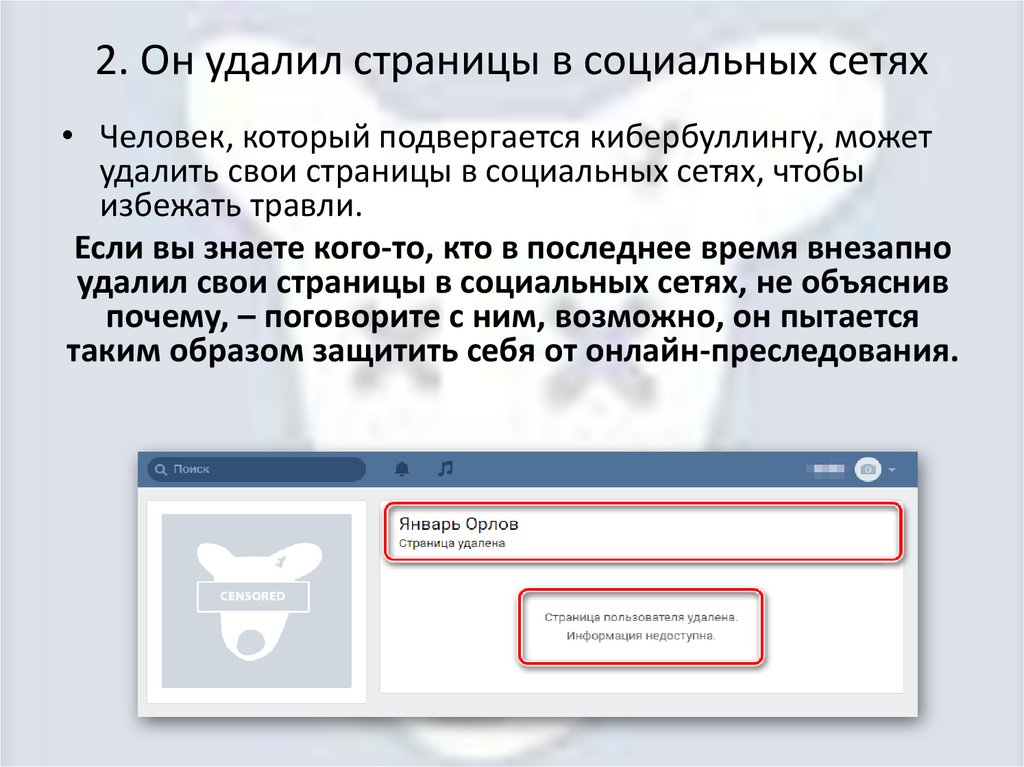Click the bold paragraph starting with "Если вы знаете"

(x=512, y=300)
